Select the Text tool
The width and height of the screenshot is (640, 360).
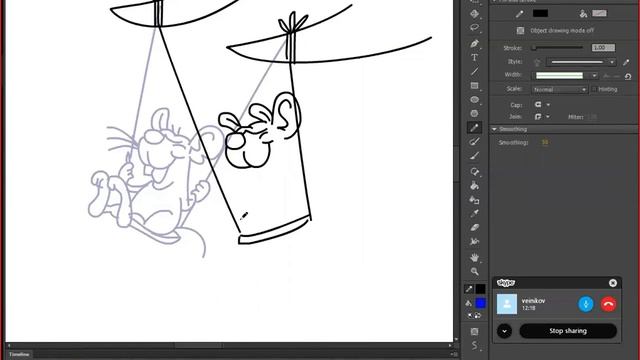tap(474, 58)
